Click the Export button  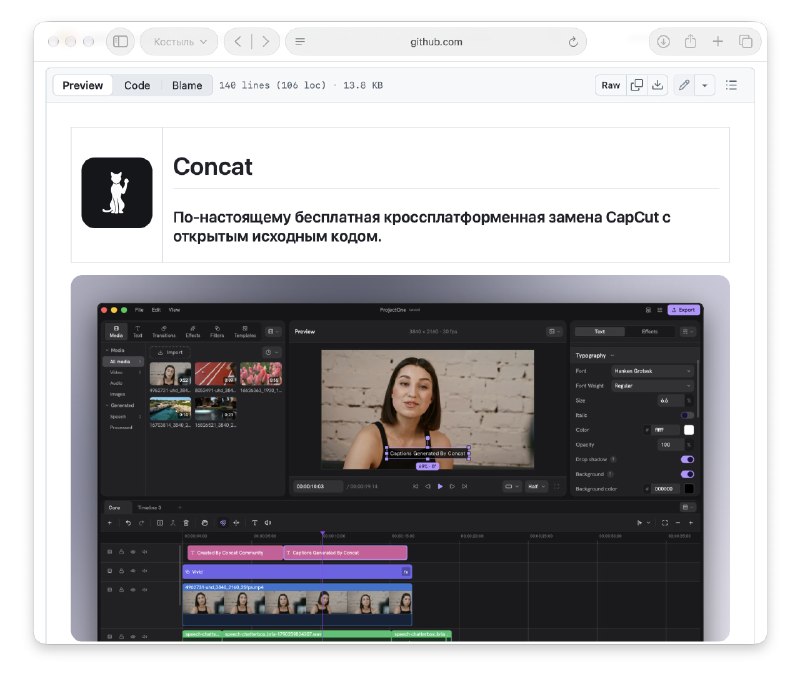[684, 310]
